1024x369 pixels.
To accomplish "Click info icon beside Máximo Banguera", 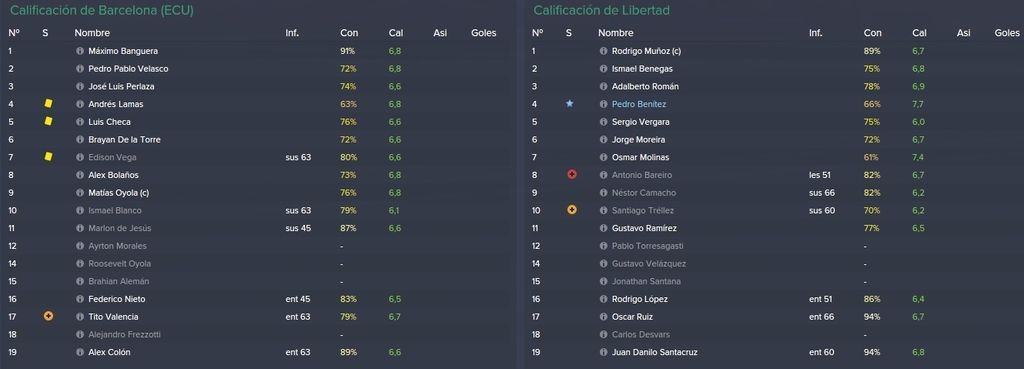I will (80, 51).
